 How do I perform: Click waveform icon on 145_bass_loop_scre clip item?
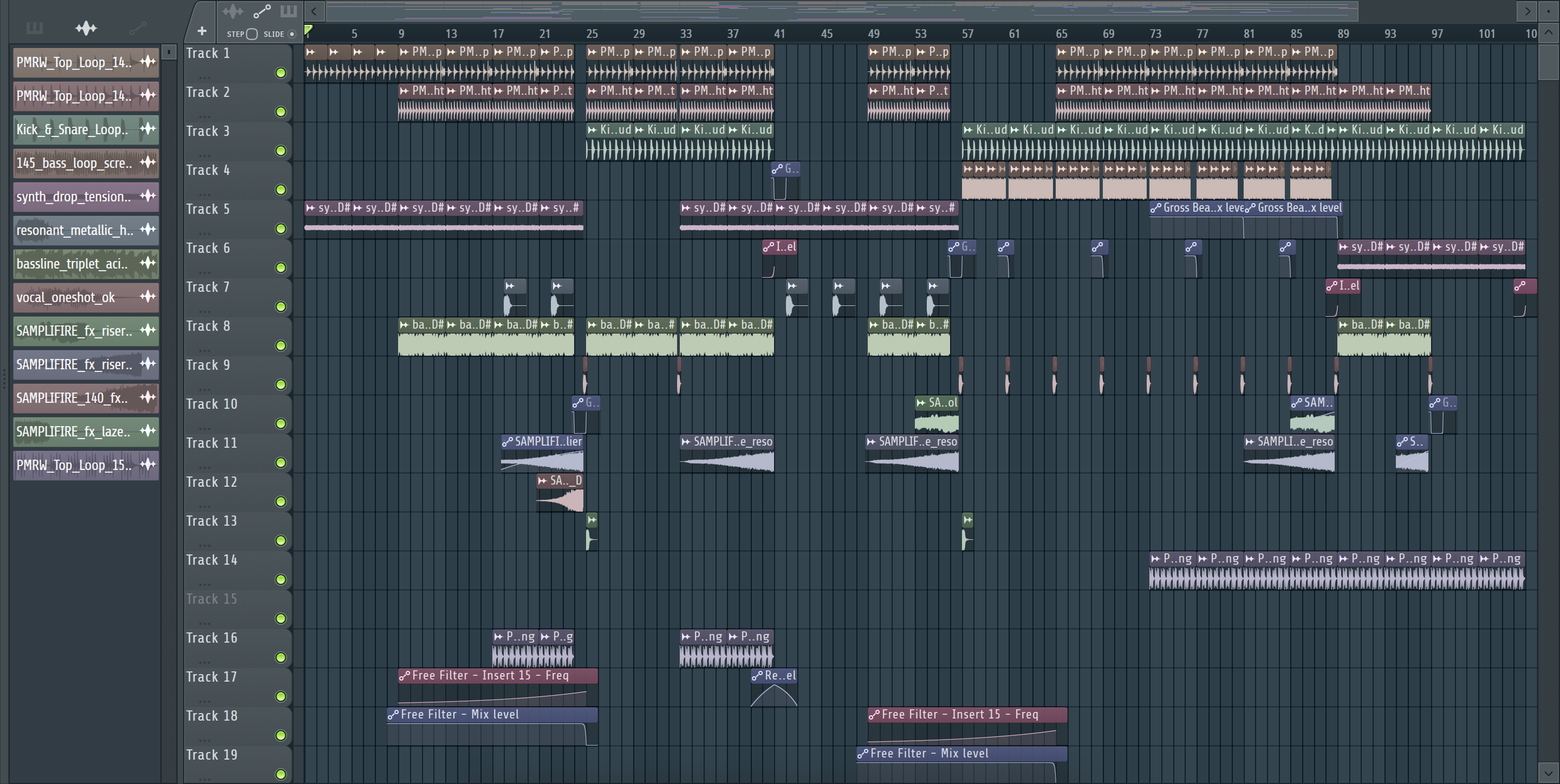click(x=148, y=162)
